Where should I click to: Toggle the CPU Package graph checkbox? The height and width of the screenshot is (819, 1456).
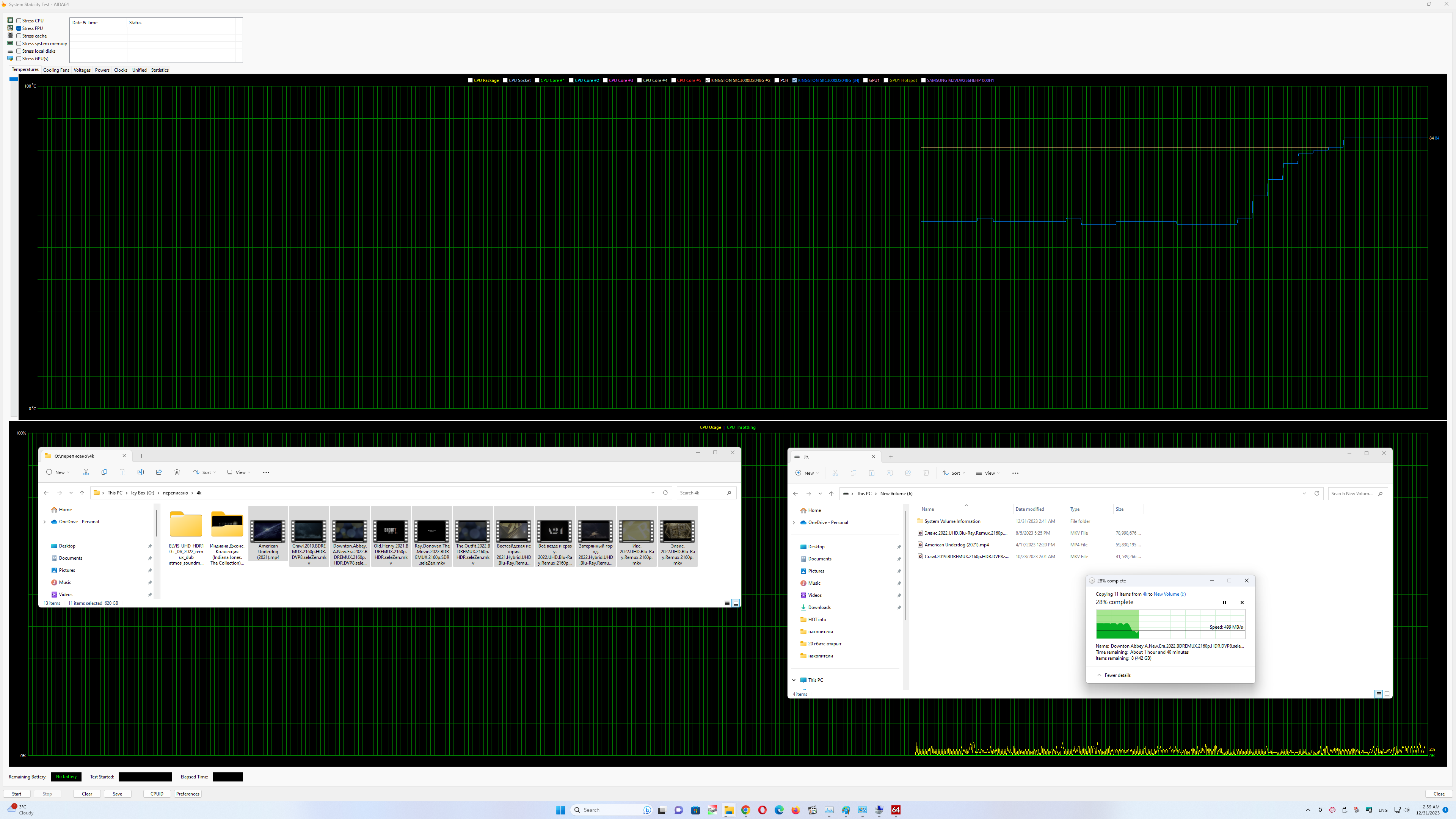coord(470,80)
